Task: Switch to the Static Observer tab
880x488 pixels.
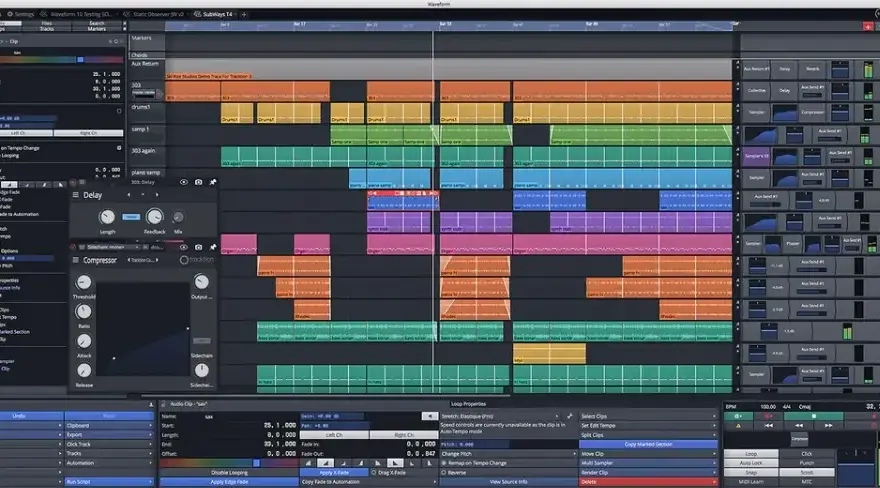Action: 154,14
